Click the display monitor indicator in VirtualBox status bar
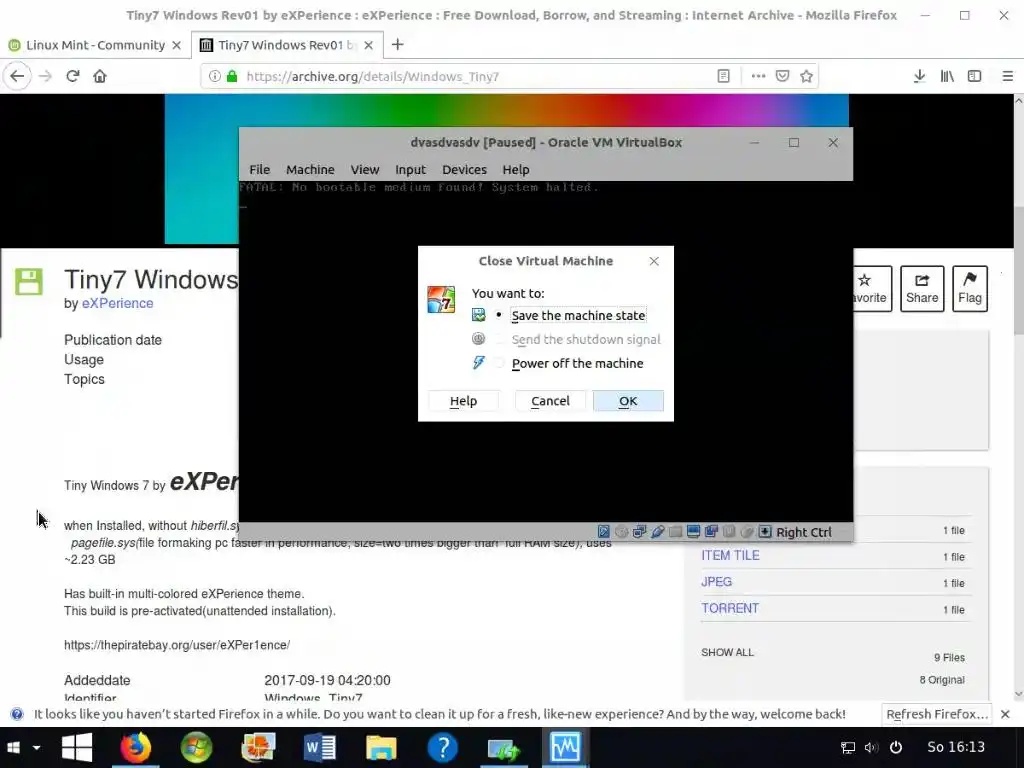1024x768 pixels. [694, 532]
